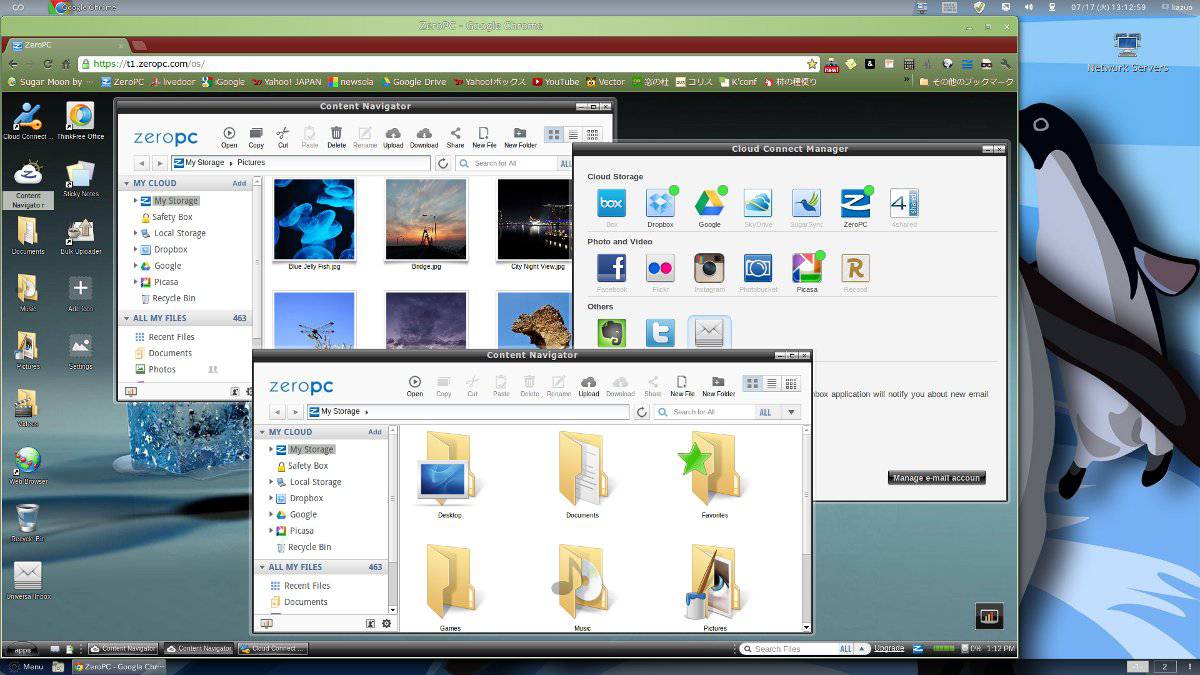Screen dimensions: 1200x675
Task: Click Download in the Pictures Content Navigator toolbar
Action: (424, 137)
